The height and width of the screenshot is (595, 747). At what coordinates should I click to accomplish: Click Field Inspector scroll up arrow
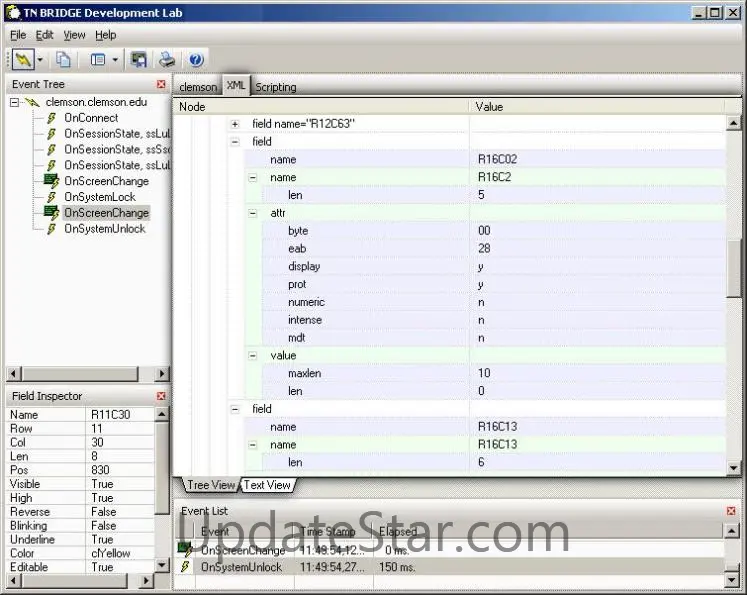coord(162,414)
